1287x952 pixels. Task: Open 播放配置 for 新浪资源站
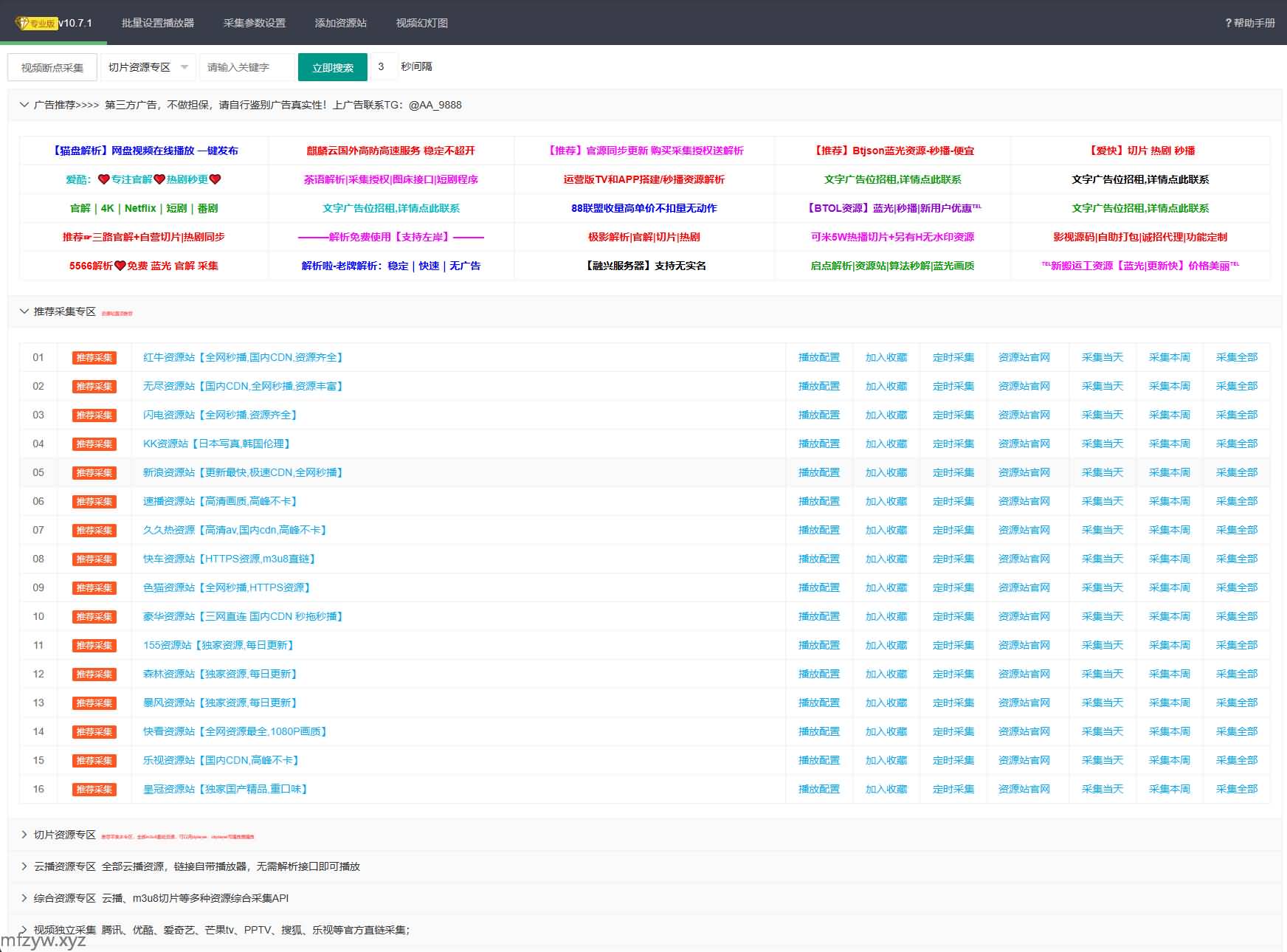(x=818, y=472)
